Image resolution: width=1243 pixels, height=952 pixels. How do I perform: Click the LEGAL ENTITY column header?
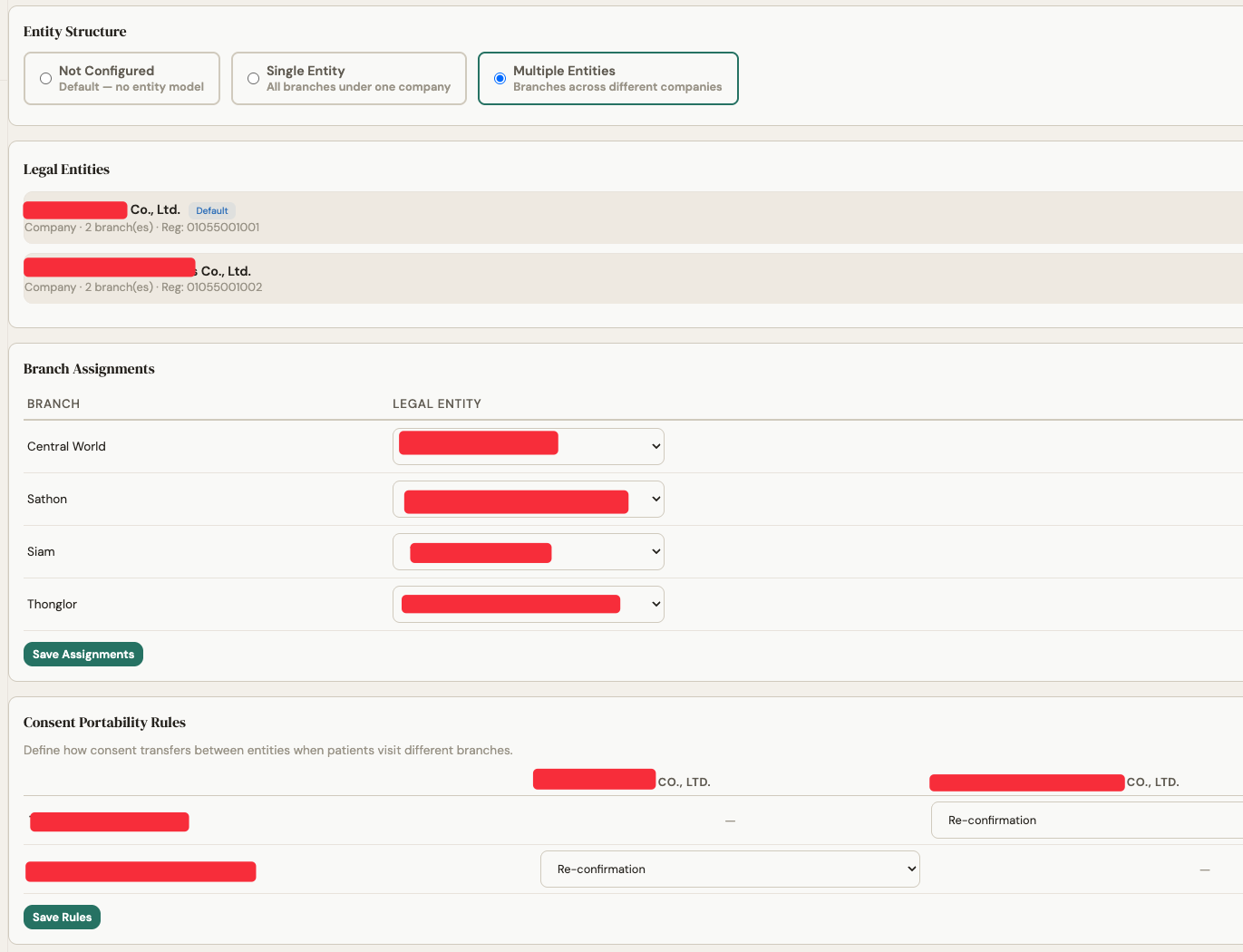437,403
